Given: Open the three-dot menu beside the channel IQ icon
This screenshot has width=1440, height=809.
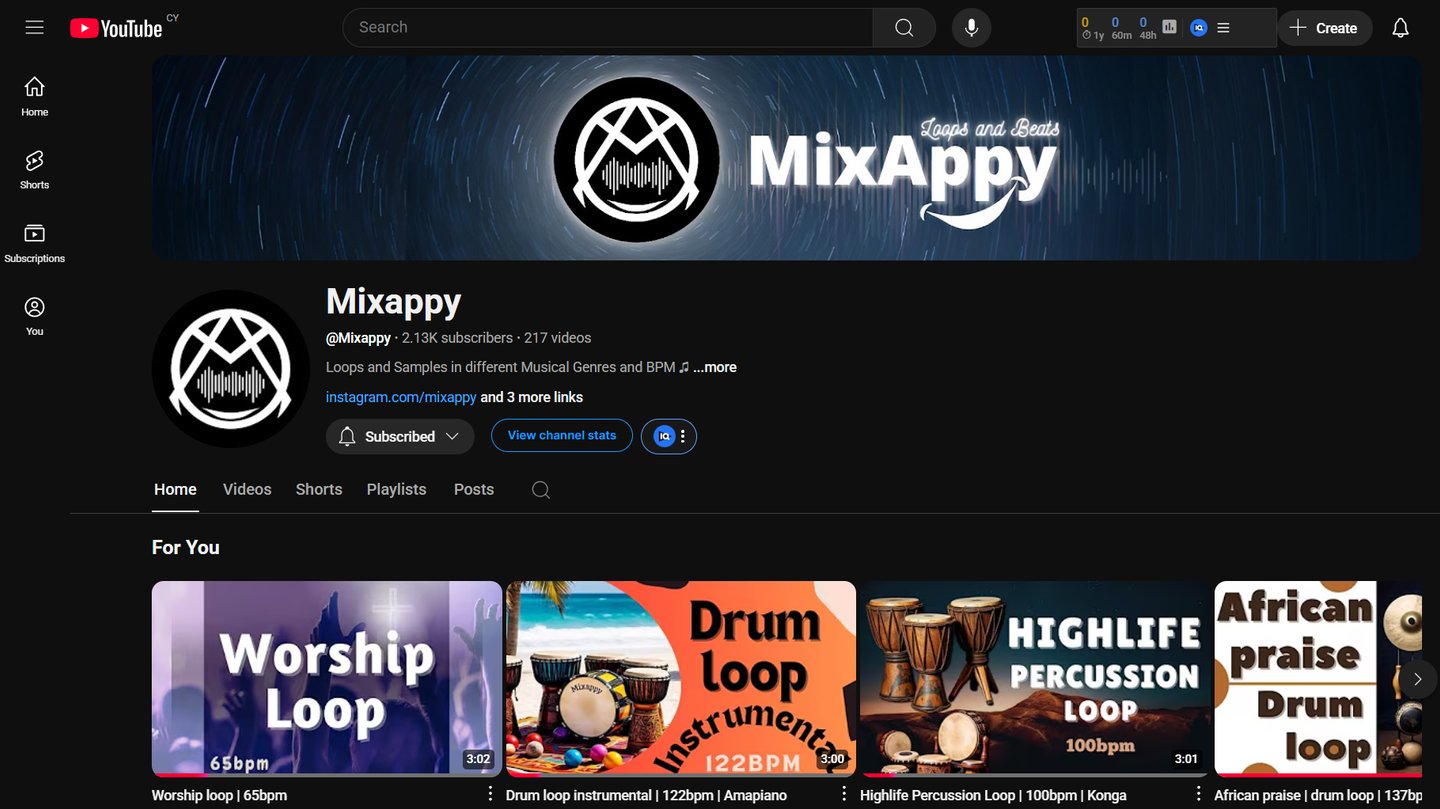Looking at the screenshot, I should (683, 436).
